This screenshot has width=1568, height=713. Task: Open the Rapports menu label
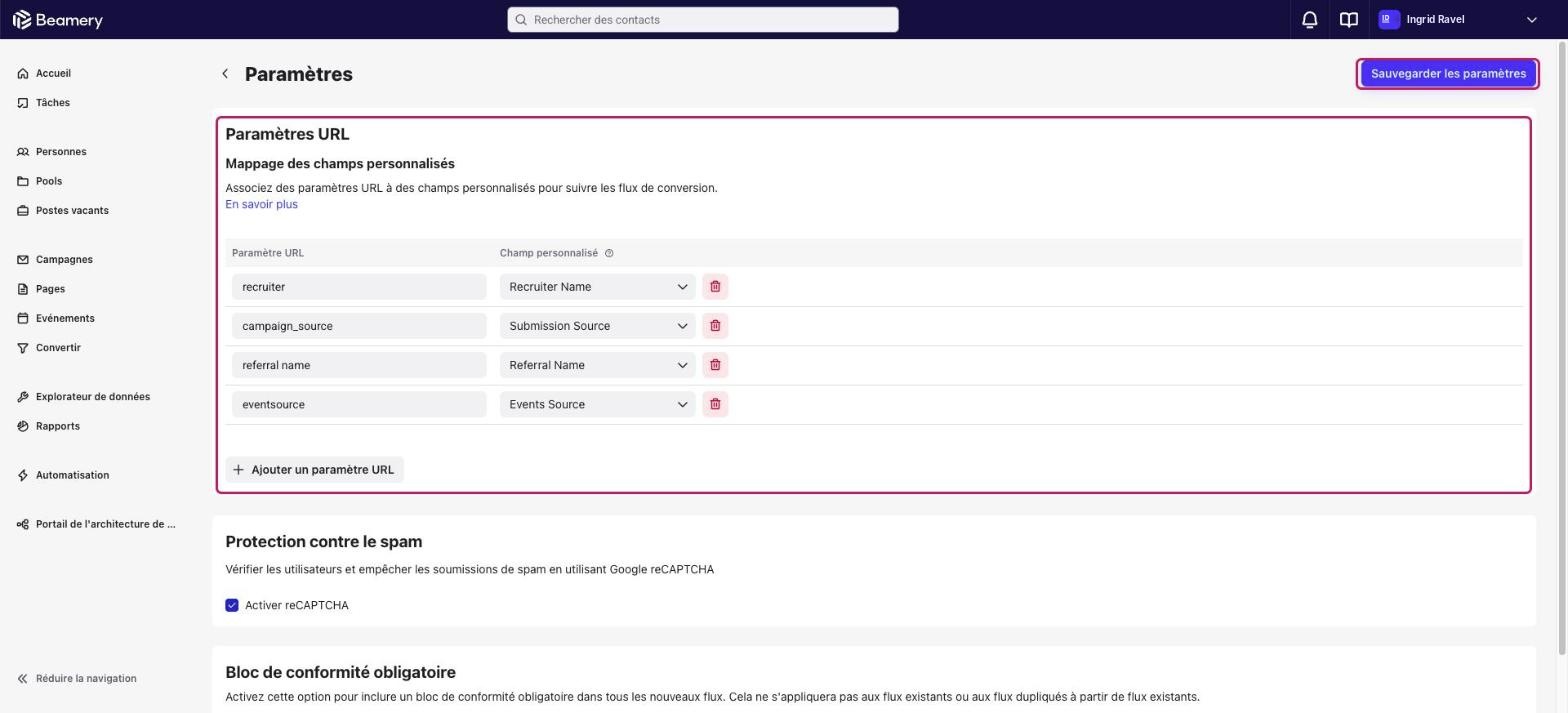click(58, 426)
